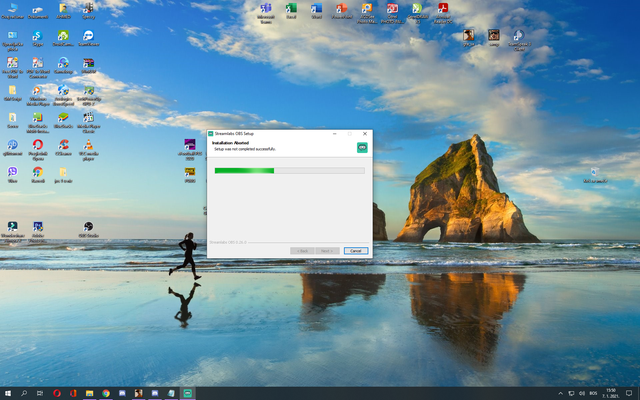Open the PowerPoint desktop shortcut
The image size is (640, 400).
click(x=342, y=11)
